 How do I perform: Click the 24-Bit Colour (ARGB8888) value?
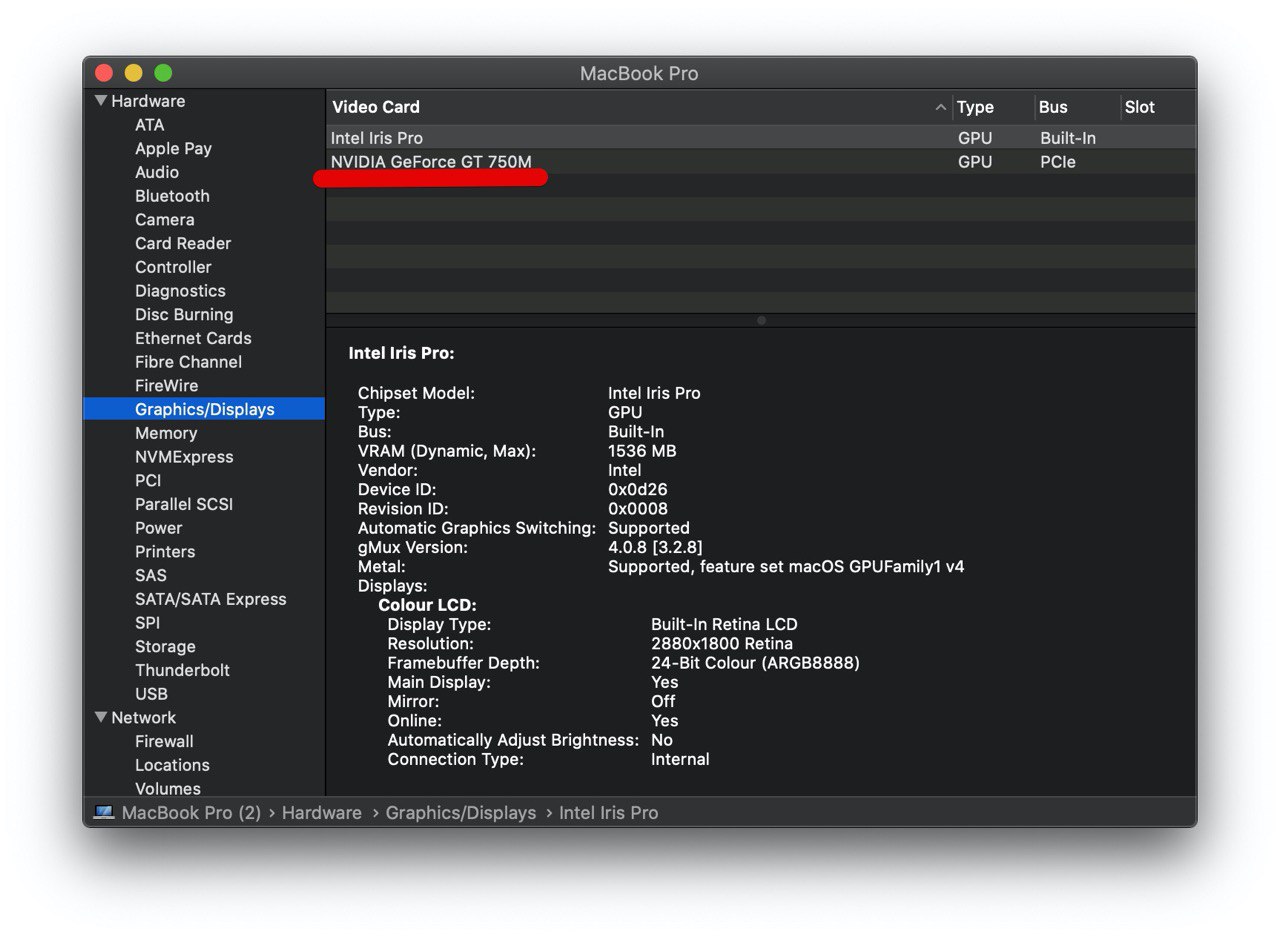tap(755, 663)
